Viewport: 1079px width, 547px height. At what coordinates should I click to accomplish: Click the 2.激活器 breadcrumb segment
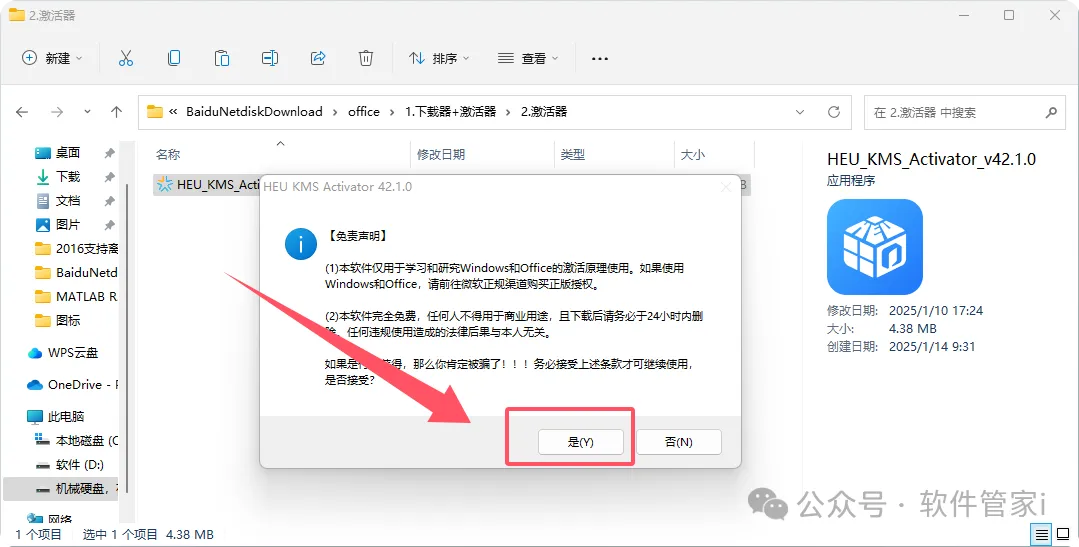(544, 111)
